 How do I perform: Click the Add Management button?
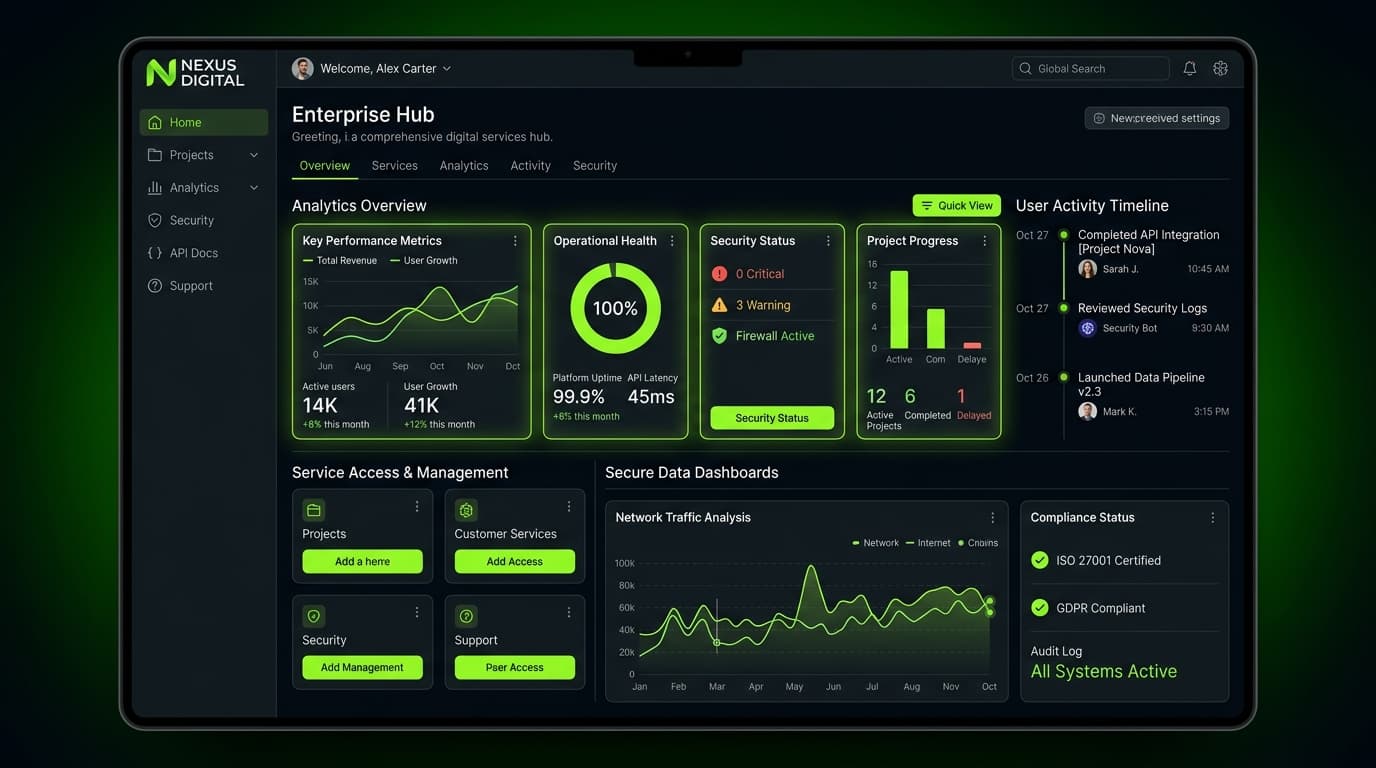pyautogui.click(x=362, y=668)
